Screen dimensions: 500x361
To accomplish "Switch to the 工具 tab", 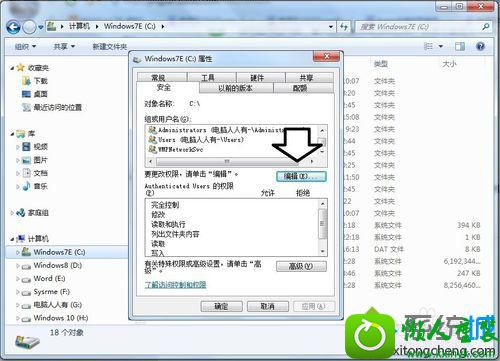I will (x=211, y=77).
